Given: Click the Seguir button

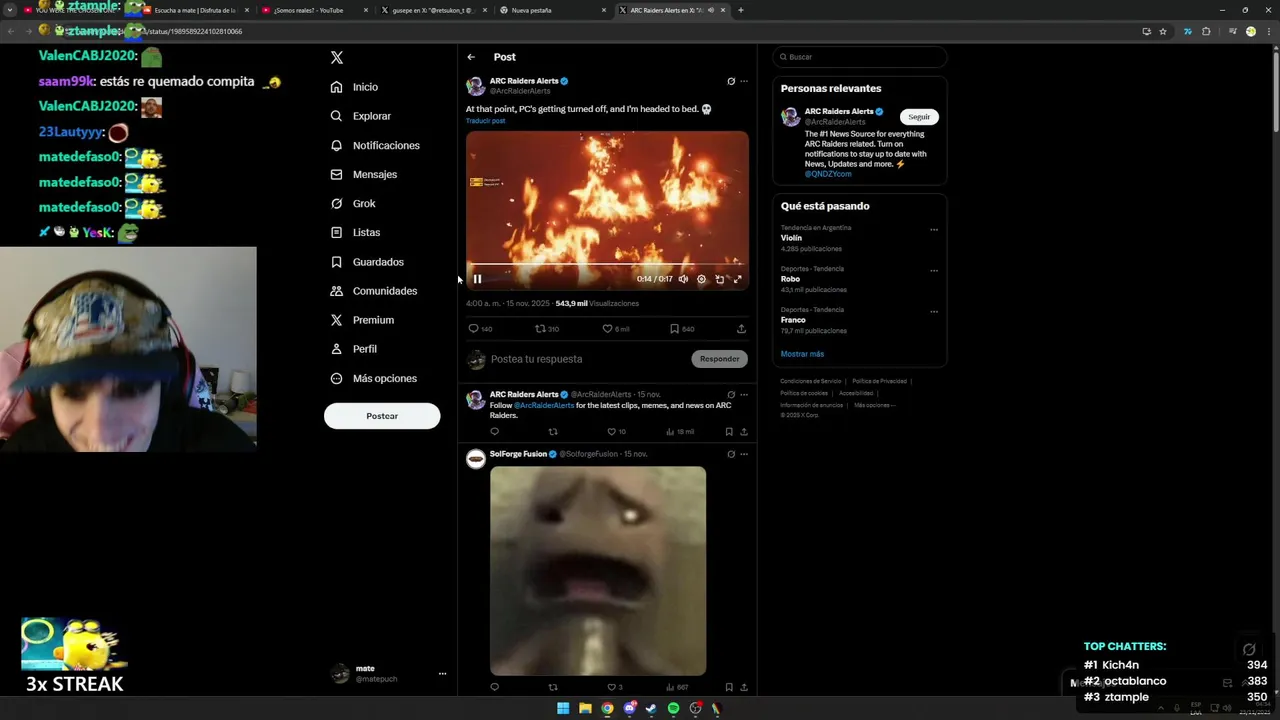Looking at the screenshot, I should 919,117.
